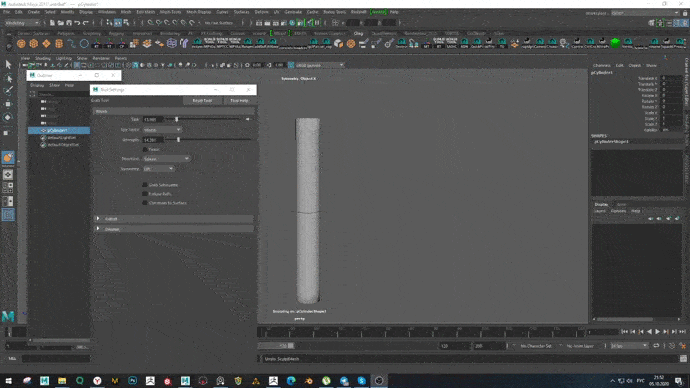
Task: Toggle the highlighted icon at the far right of the status line
Action: click(x=685, y=22)
